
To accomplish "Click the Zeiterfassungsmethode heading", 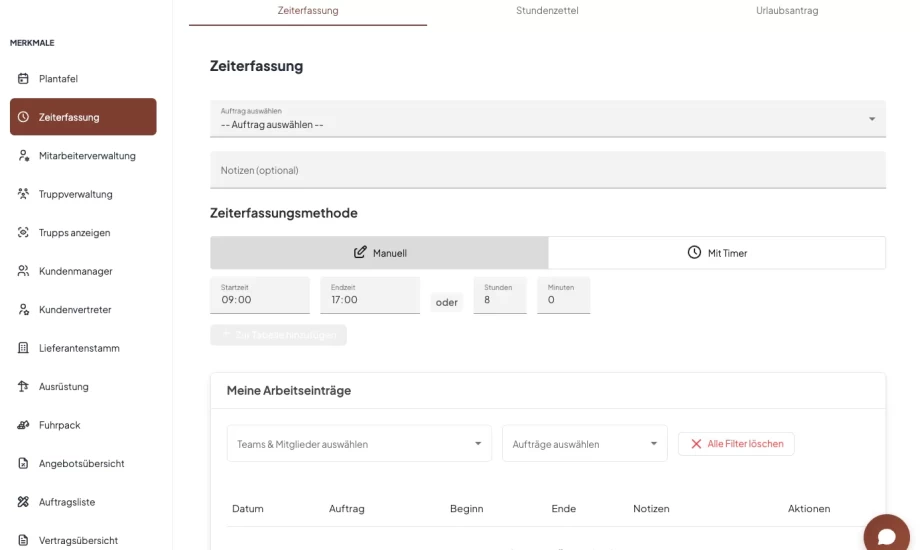I will [x=283, y=212].
